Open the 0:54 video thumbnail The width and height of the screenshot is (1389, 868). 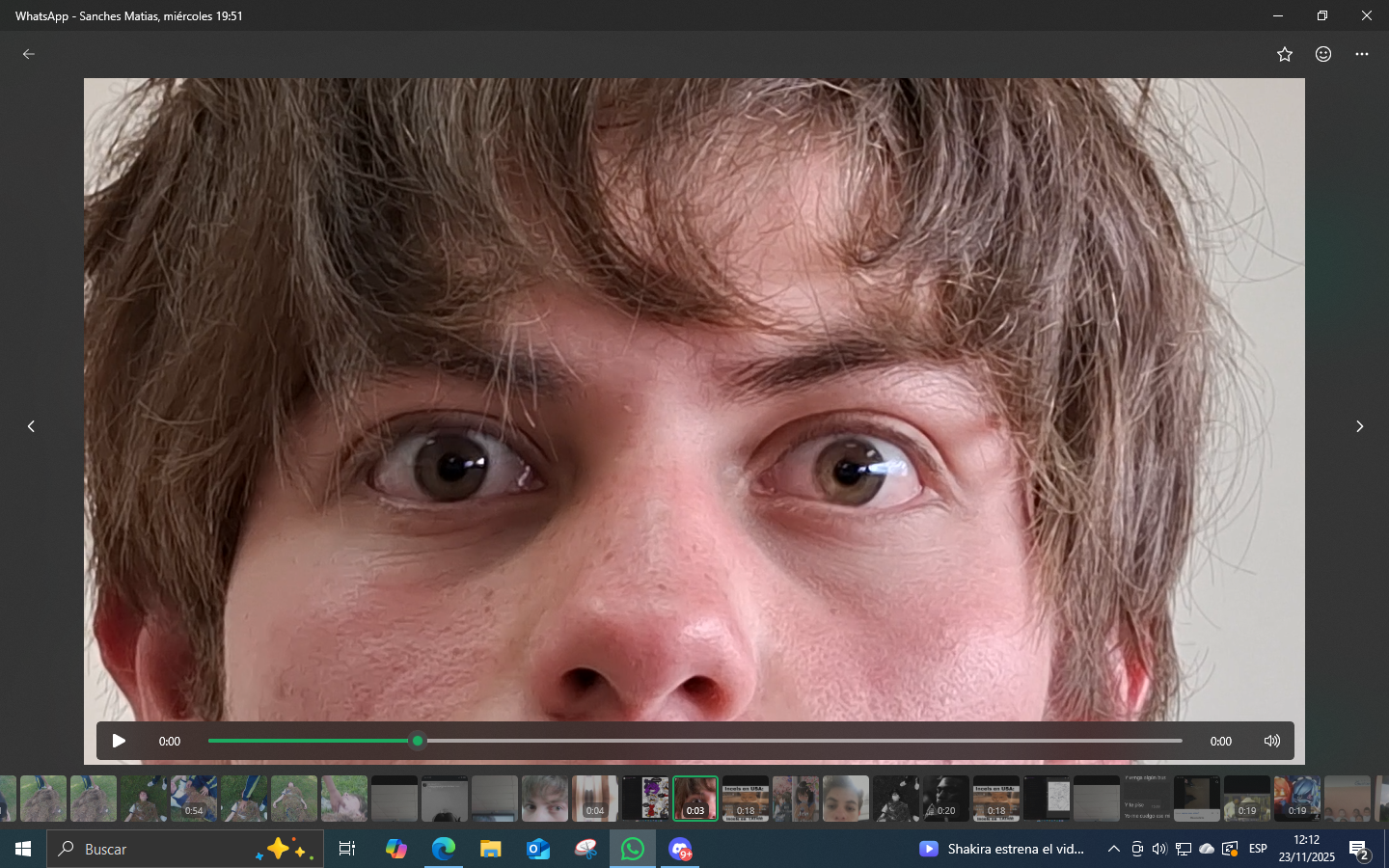coord(194,799)
